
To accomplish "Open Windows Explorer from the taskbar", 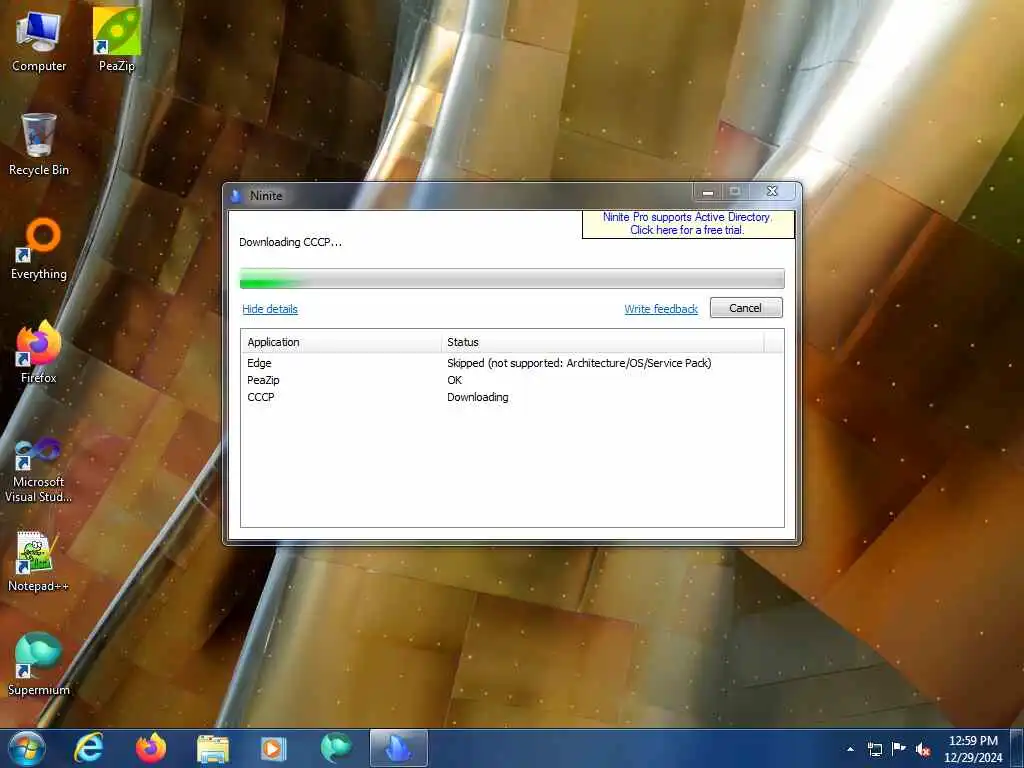I will pos(213,748).
